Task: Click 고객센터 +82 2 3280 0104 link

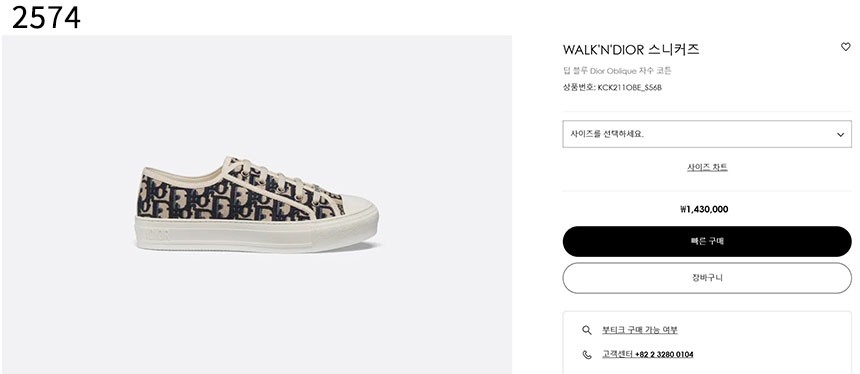Action: [x=647, y=354]
